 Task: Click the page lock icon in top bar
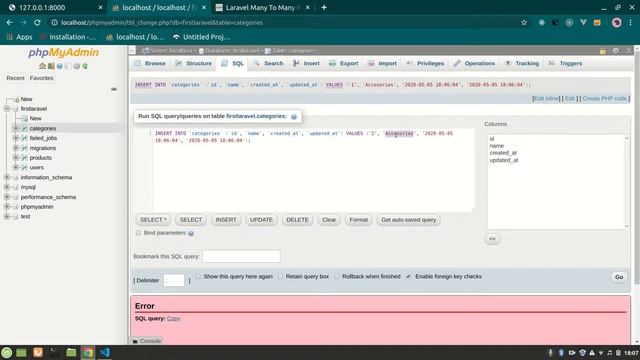click(603, 51)
